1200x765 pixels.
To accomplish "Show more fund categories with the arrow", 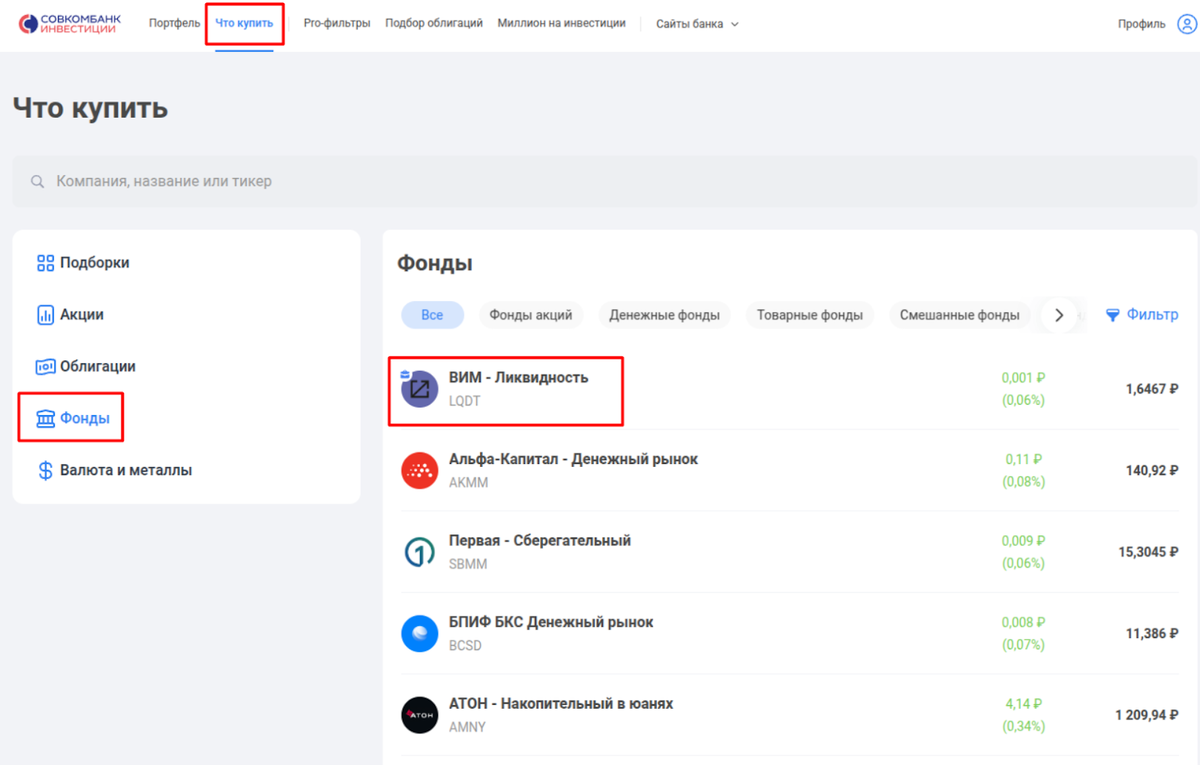I will pos(1059,315).
